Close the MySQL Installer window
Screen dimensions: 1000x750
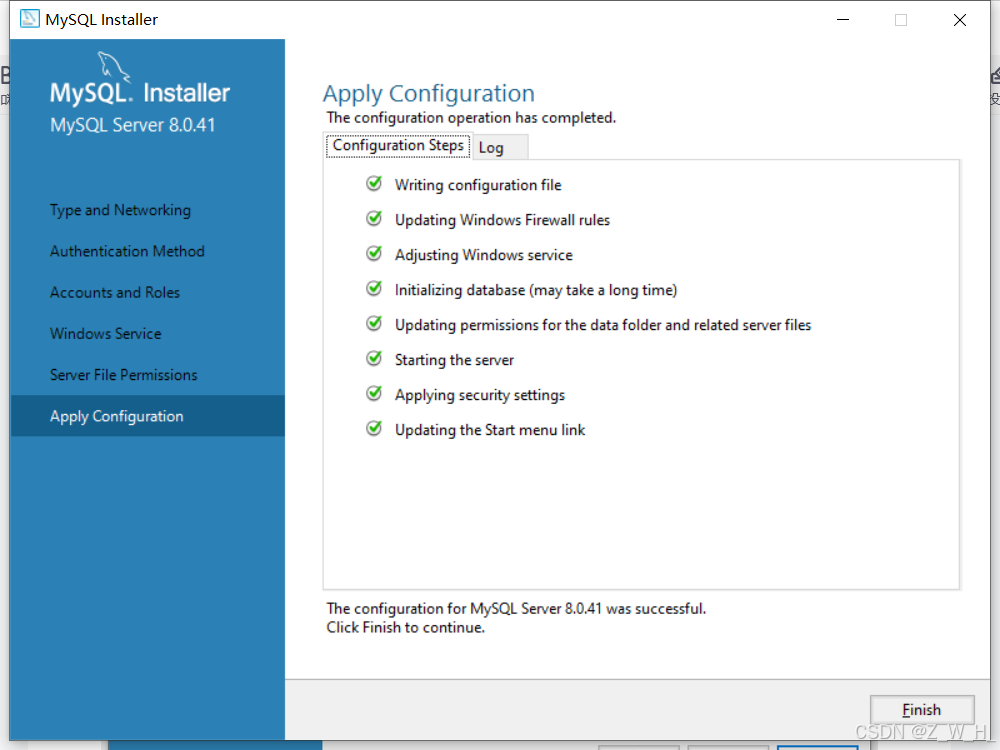coord(960,20)
